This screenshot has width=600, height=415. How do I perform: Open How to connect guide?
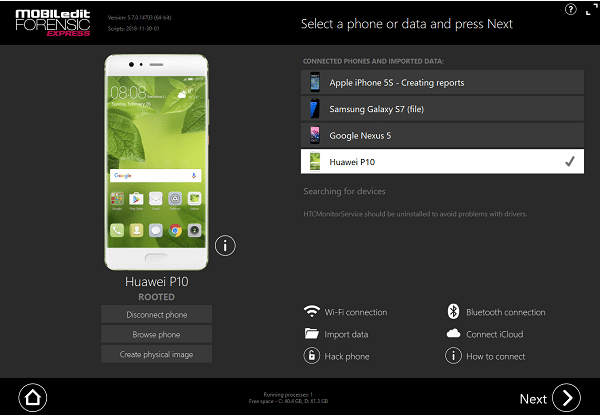pyautogui.click(x=496, y=356)
